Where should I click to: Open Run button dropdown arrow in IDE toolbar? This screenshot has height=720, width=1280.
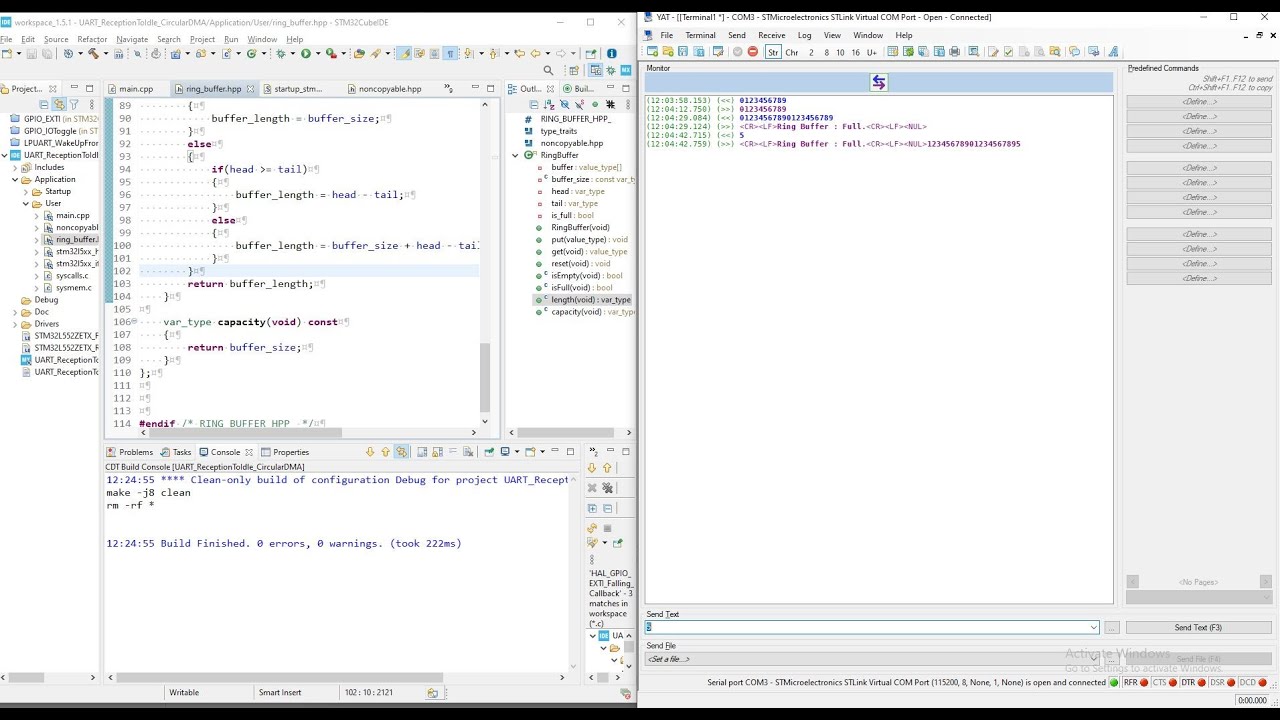tap(318, 53)
